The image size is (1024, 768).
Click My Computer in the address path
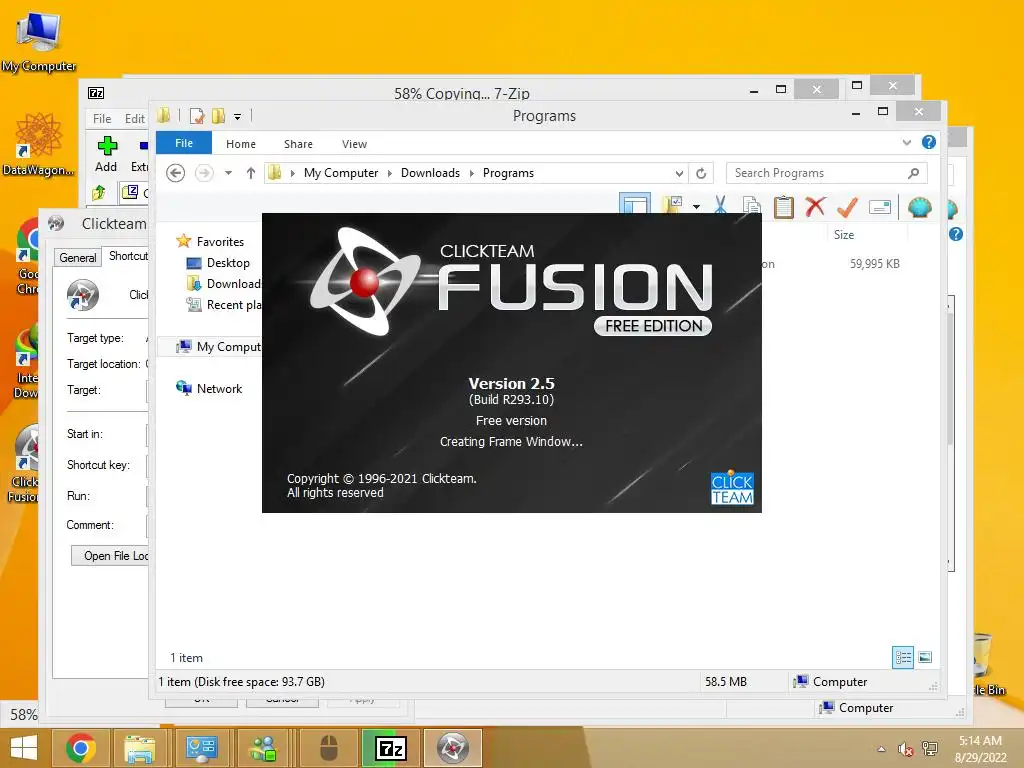(341, 173)
